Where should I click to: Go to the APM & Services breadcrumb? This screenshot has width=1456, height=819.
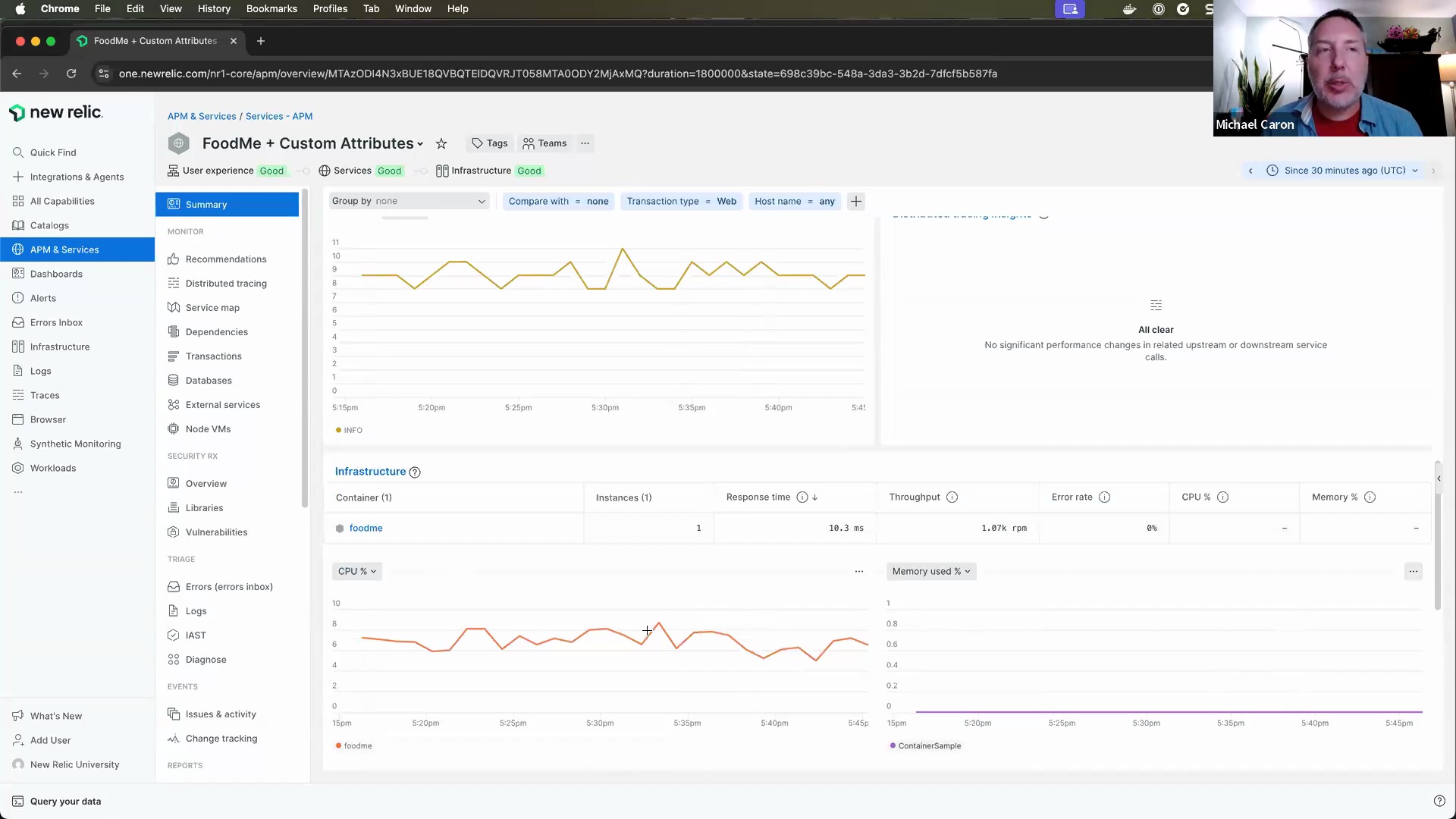coord(202,117)
